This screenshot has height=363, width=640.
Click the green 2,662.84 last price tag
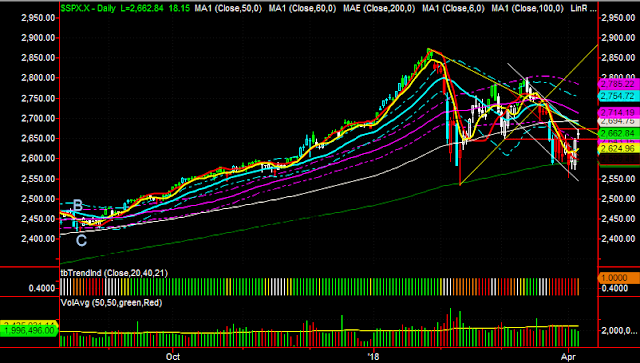click(618, 134)
